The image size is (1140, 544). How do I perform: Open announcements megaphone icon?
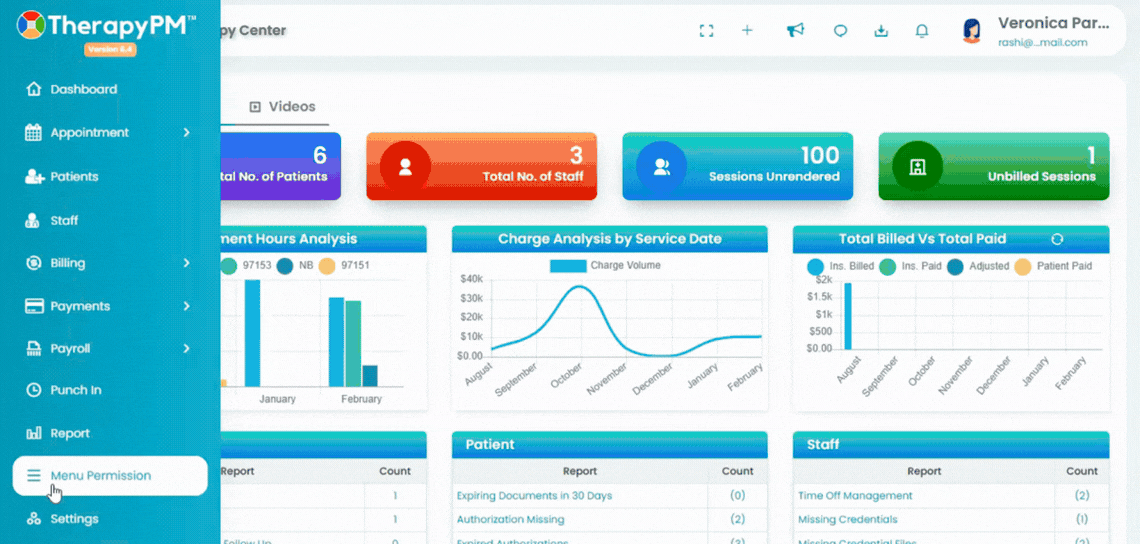click(795, 31)
